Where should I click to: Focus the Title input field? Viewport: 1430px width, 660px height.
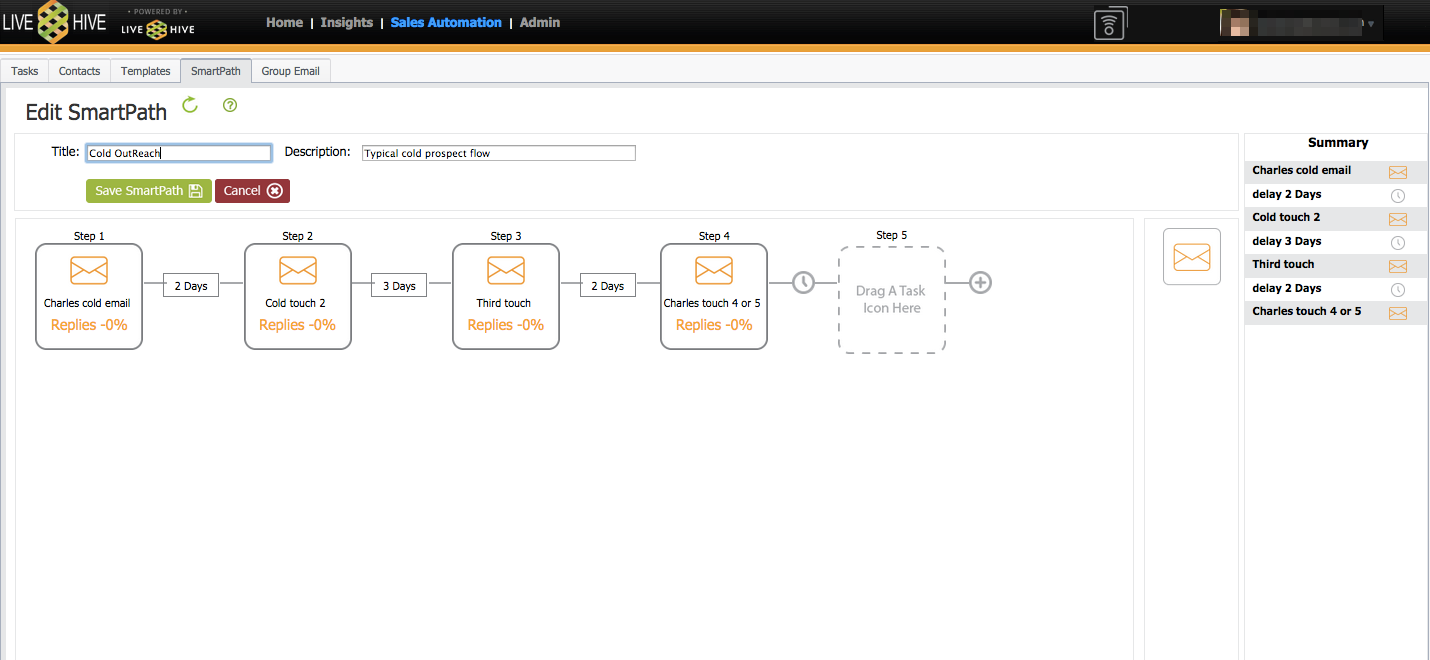click(x=178, y=153)
